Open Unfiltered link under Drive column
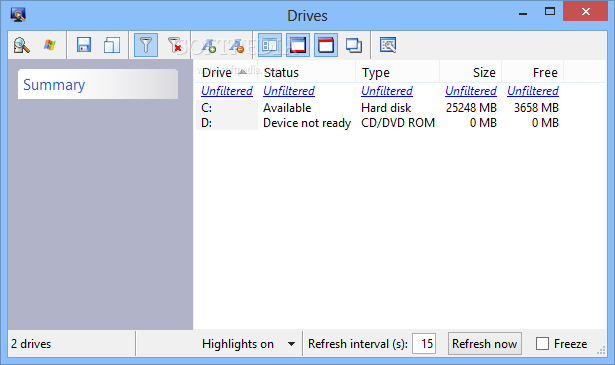The image size is (615, 365). 227,91
